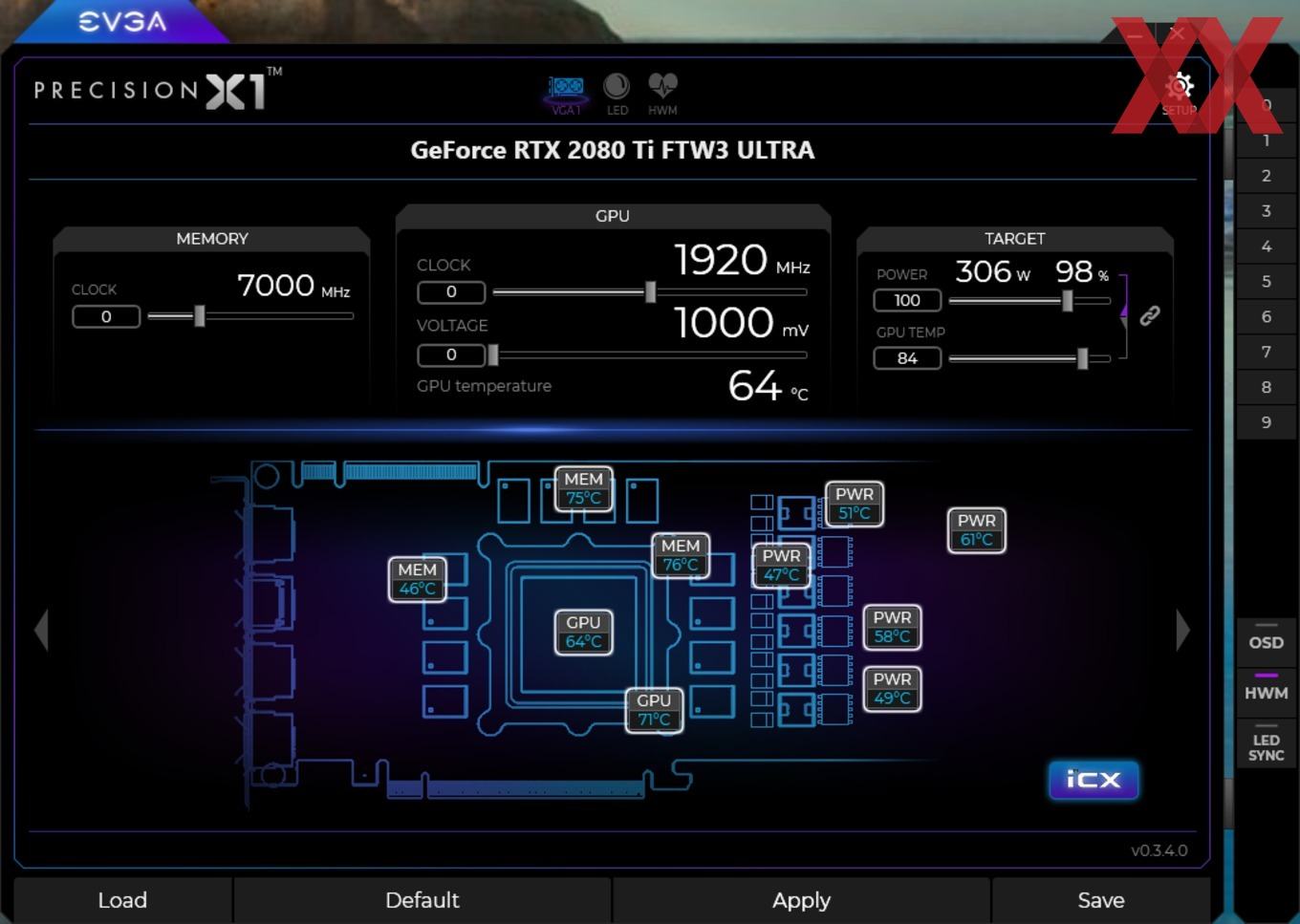Click the GPU voltage slider handle
The width and height of the screenshot is (1300, 924).
click(x=493, y=355)
